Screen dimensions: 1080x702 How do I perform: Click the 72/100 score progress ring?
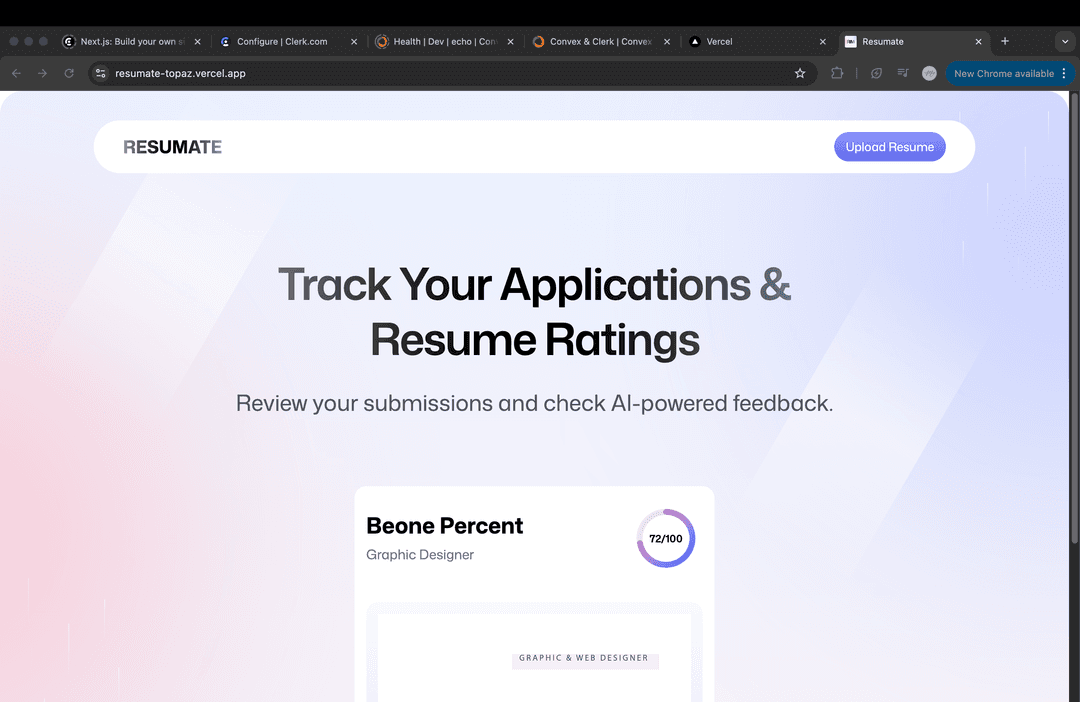(665, 539)
